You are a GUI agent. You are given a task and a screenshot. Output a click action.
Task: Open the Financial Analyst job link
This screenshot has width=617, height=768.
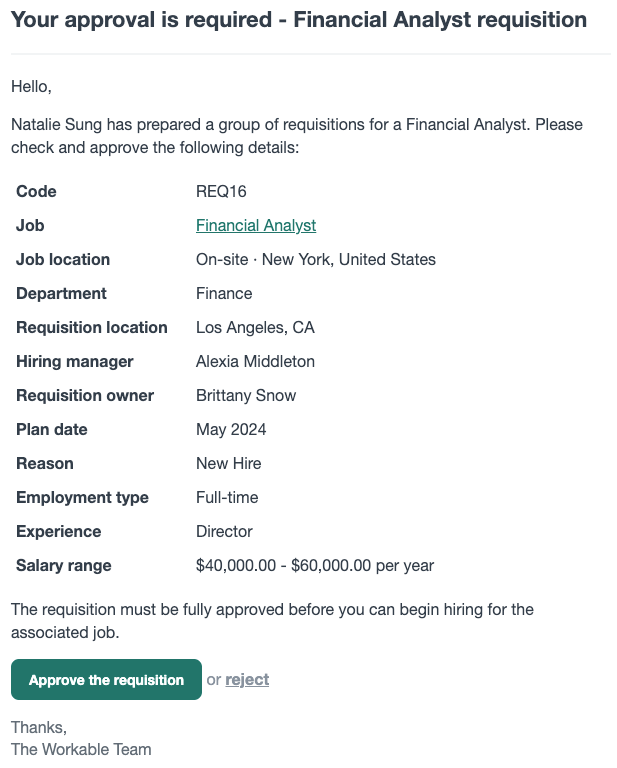click(256, 225)
